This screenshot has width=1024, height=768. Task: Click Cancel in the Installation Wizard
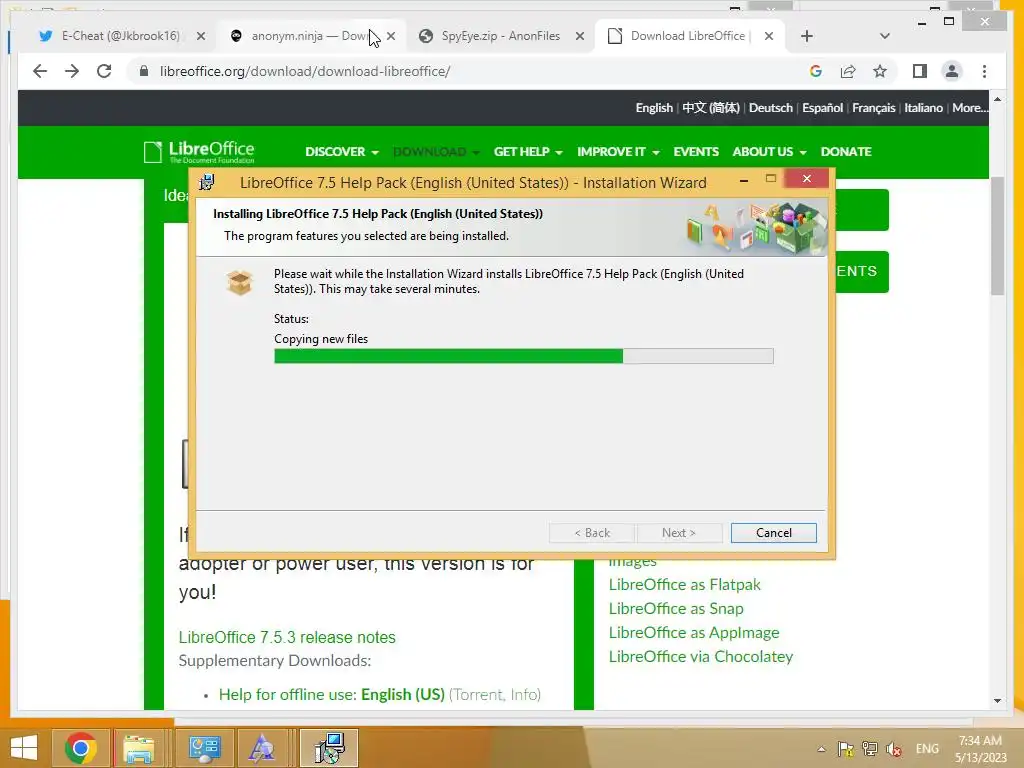click(x=773, y=533)
